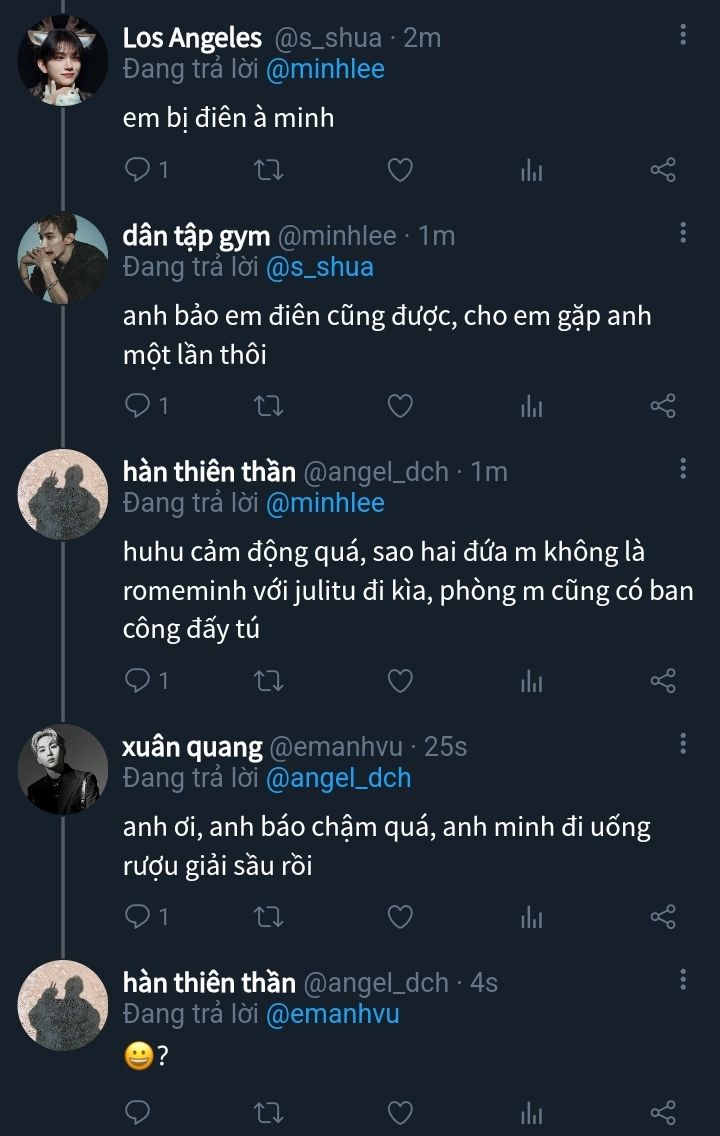Screen dimensions: 720x1136
Task: Open more options for xuân quang's tweet
Action: (683, 743)
